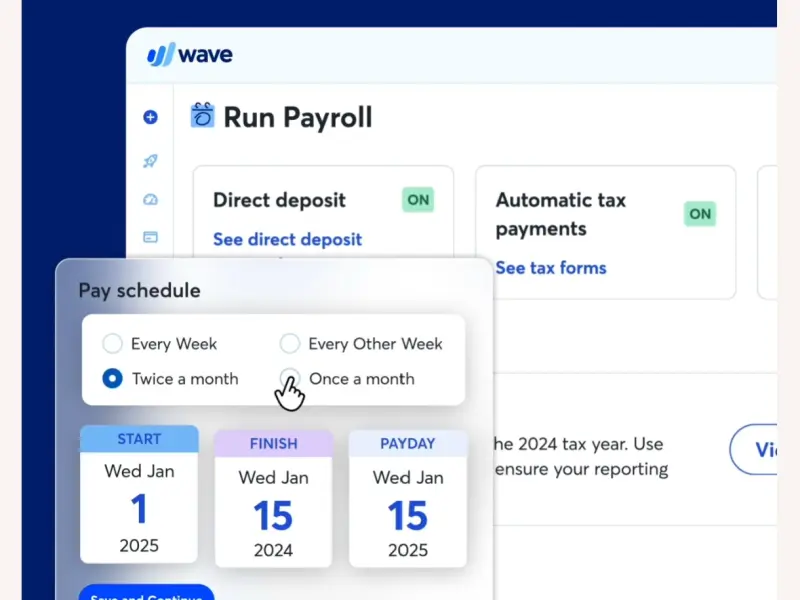Select the credit card icon in the sidebar
The image size is (800, 600).
click(151, 237)
